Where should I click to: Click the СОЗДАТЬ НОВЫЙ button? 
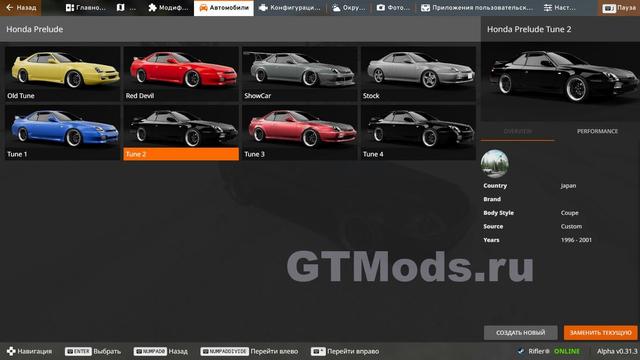[520, 333]
